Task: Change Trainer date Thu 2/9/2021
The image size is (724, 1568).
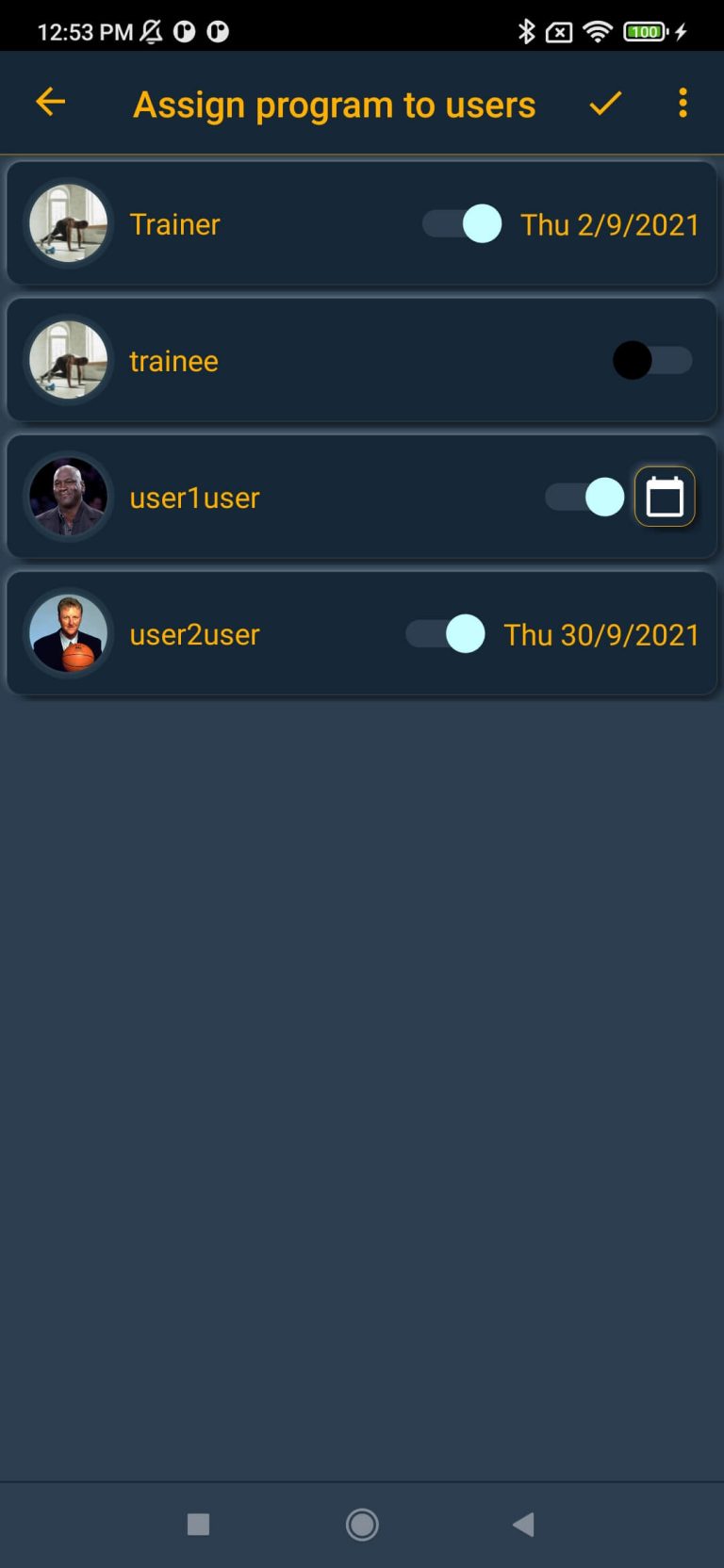Action: tap(610, 224)
